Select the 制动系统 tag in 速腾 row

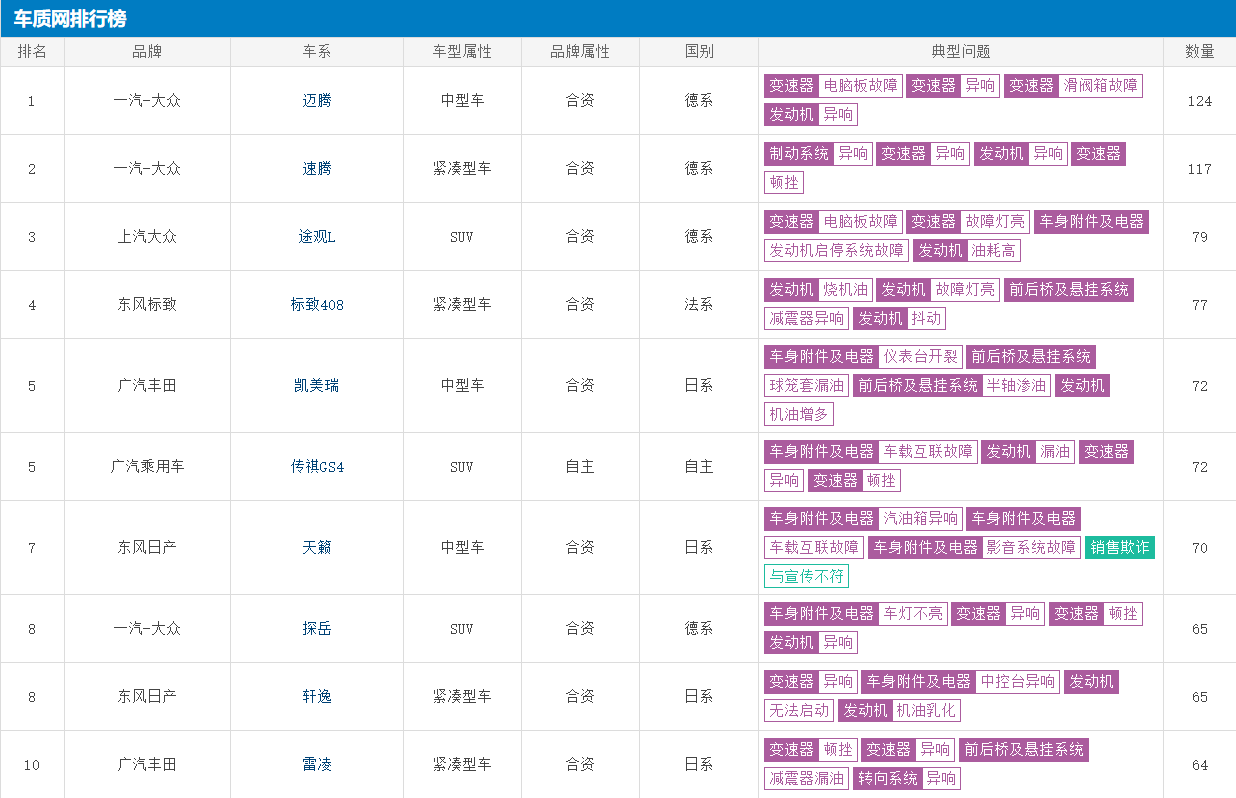click(x=798, y=154)
